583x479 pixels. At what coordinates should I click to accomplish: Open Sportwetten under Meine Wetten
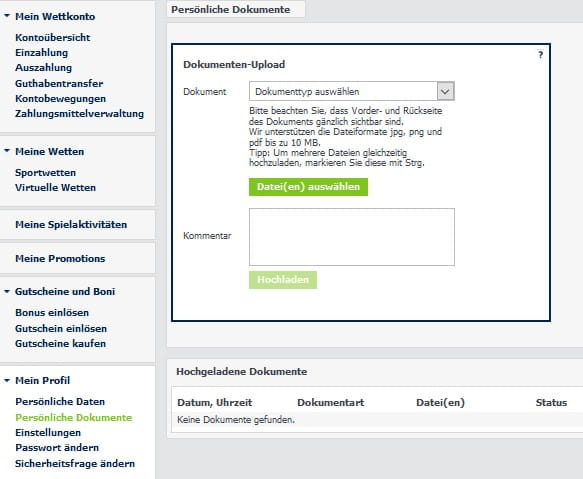pyautogui.click(x=45, y=173)
